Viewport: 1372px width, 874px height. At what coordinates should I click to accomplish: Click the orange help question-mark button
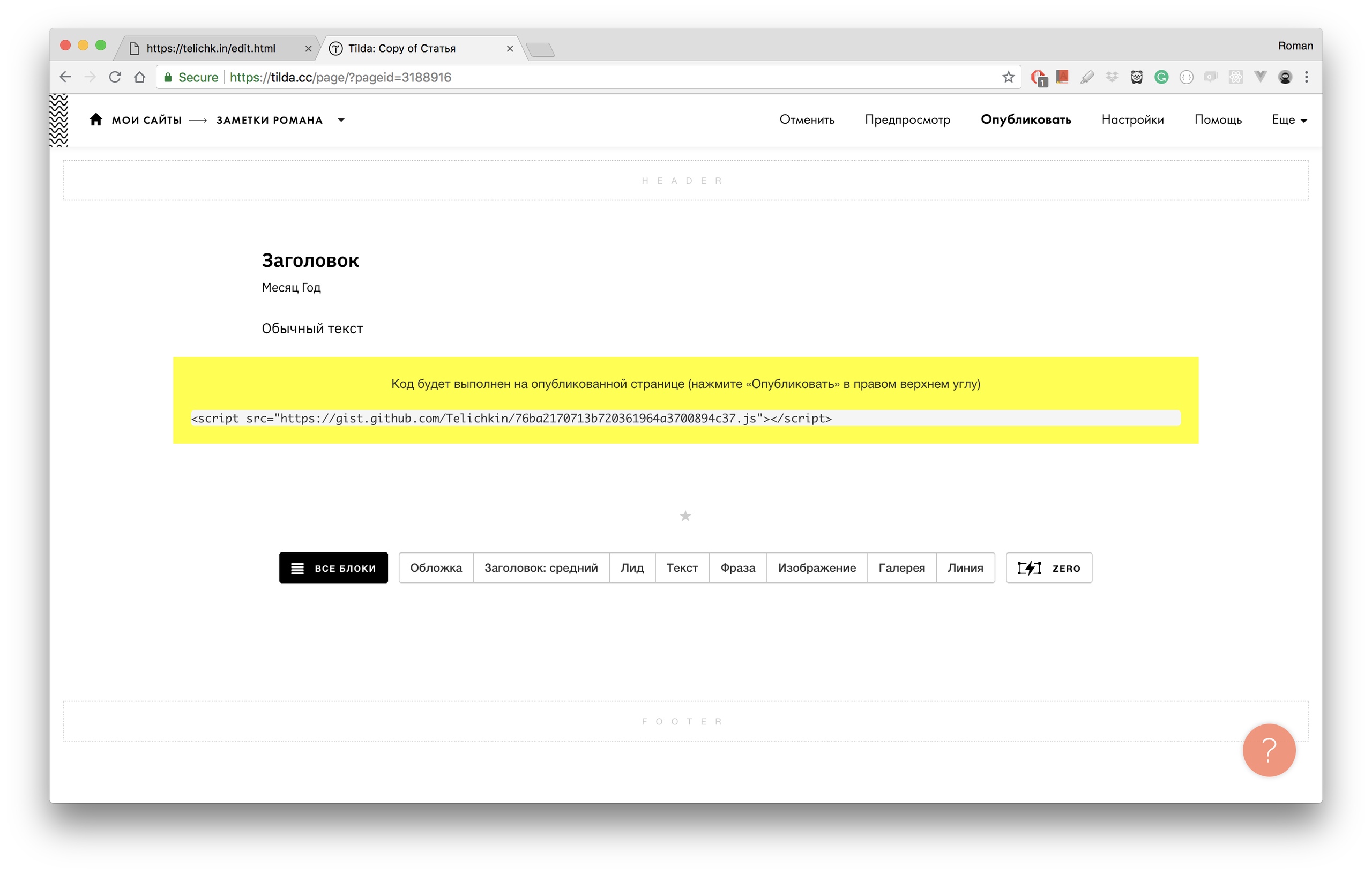coord(1269,750)
